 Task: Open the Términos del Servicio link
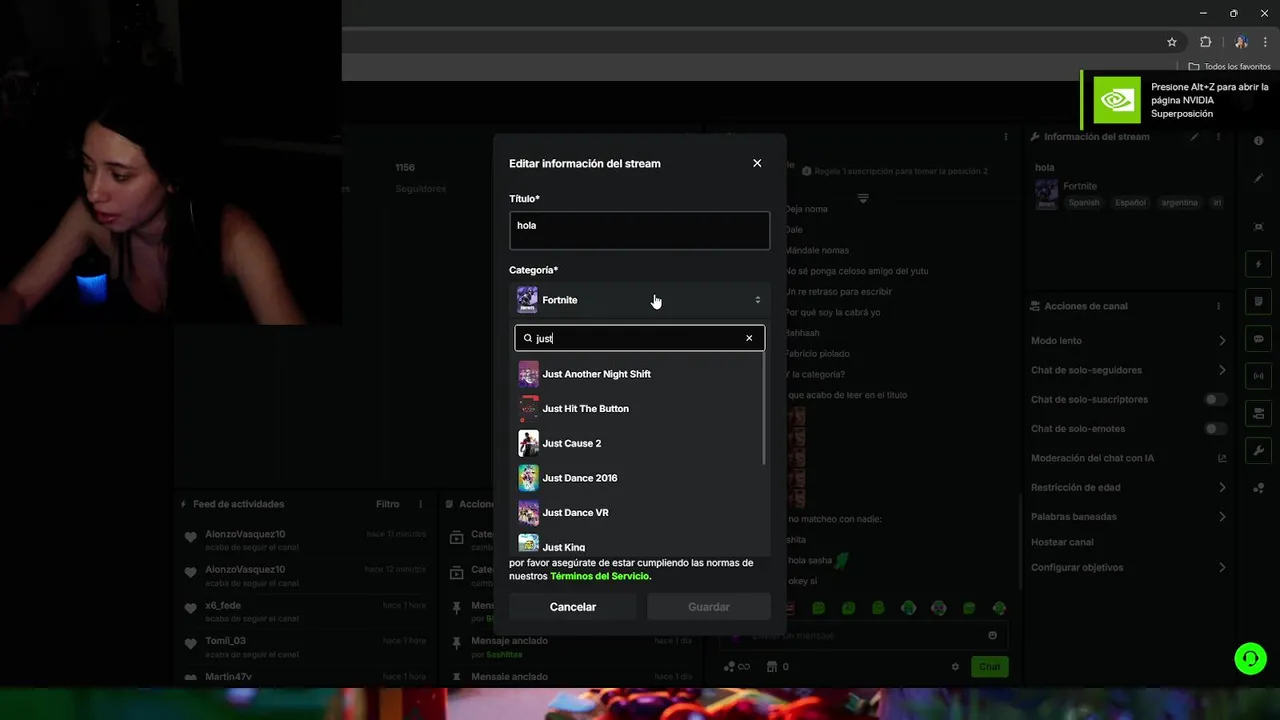pos(600,576)
